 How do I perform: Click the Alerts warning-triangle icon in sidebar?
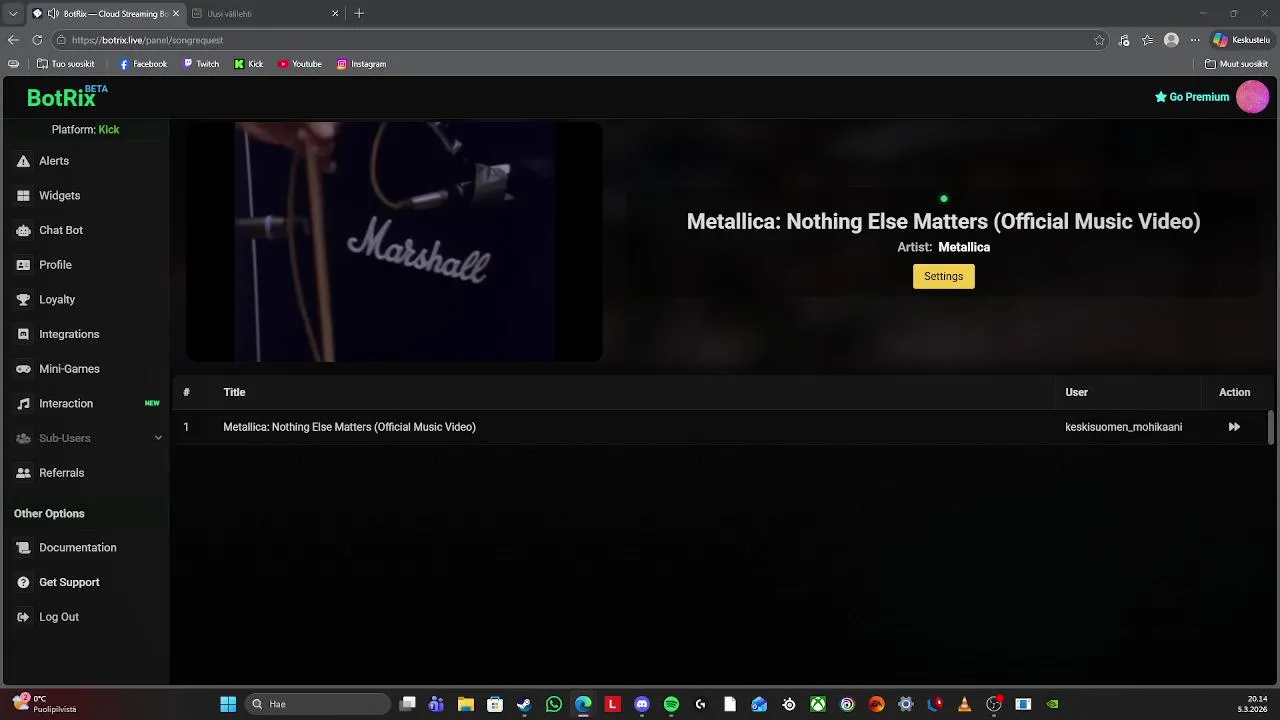coord(23,161)
